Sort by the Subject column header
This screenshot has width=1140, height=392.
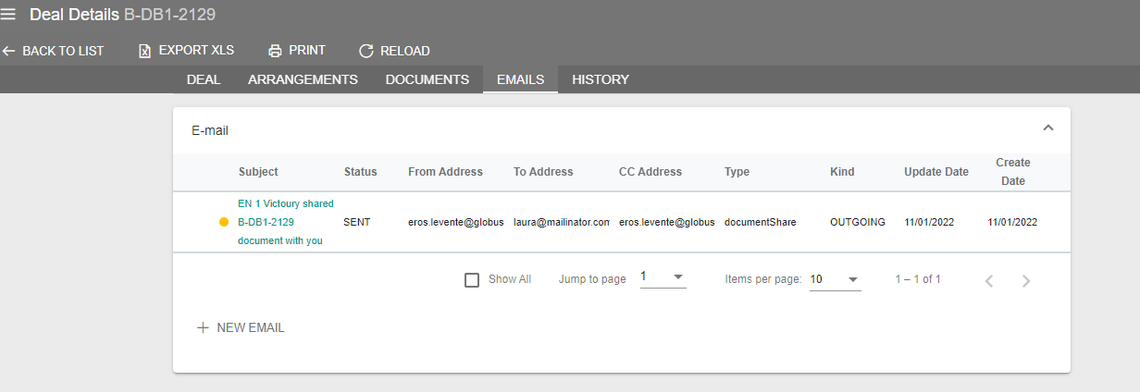click(x=258, y=172)
